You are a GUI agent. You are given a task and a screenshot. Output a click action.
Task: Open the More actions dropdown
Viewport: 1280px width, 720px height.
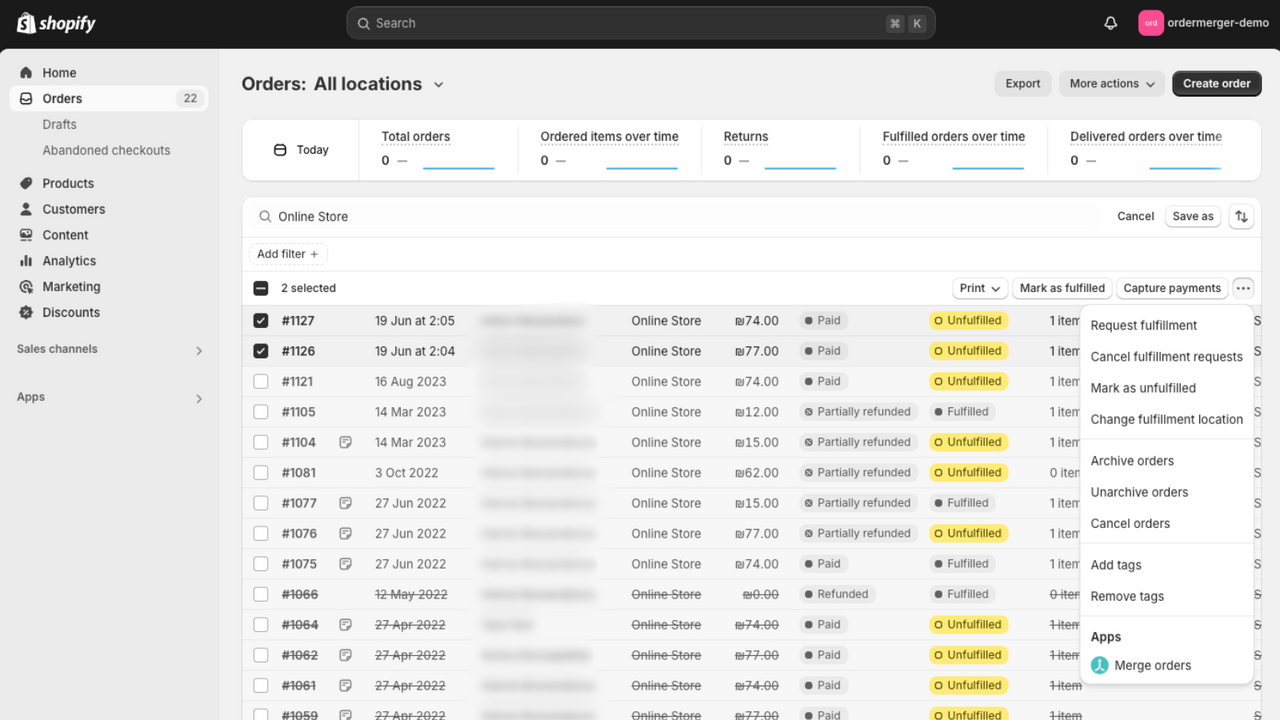[x=1112, y=84]
